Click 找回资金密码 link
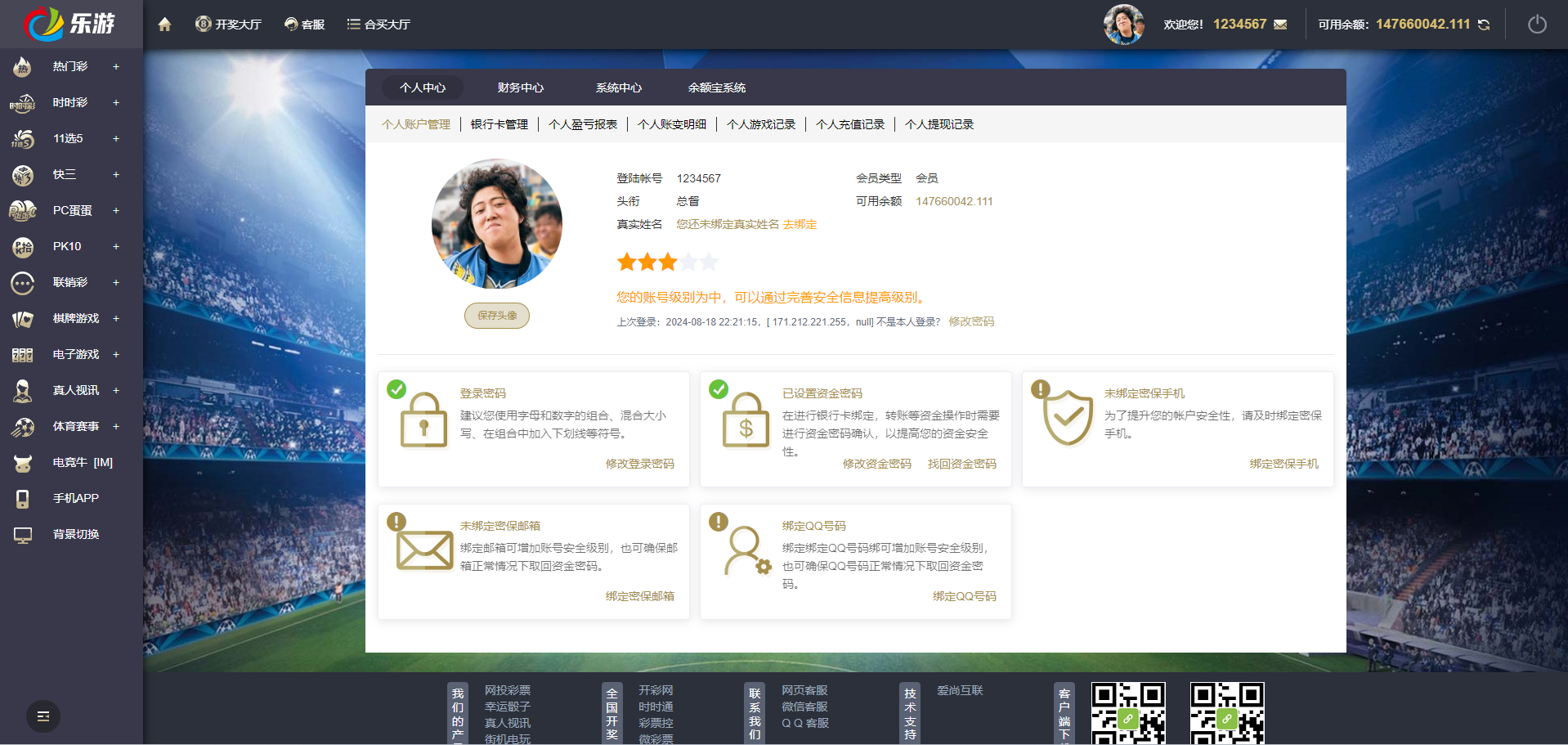The image size is (1568, 745). [962, 464]
